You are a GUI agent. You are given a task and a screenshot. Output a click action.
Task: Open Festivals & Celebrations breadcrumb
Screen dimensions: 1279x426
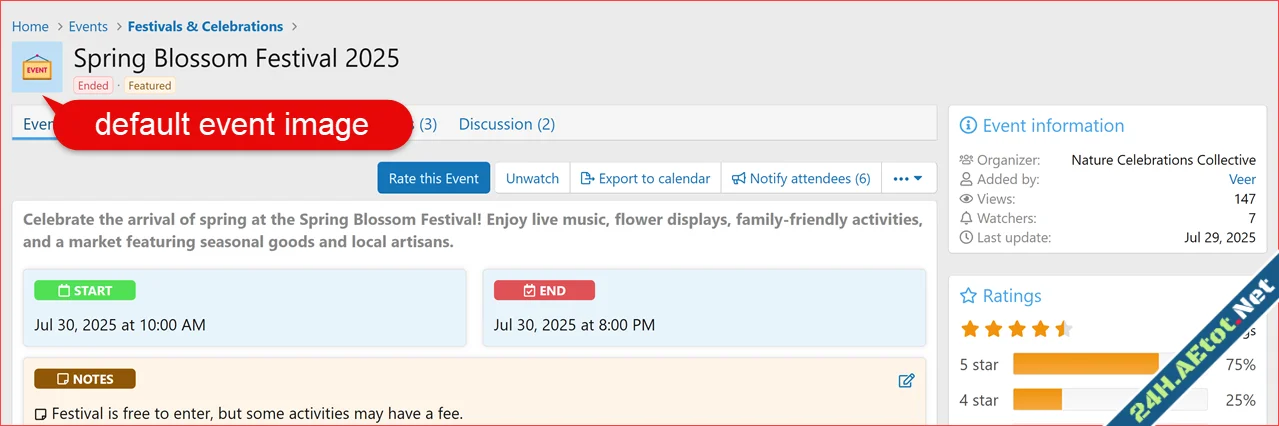tap(205, 26)
